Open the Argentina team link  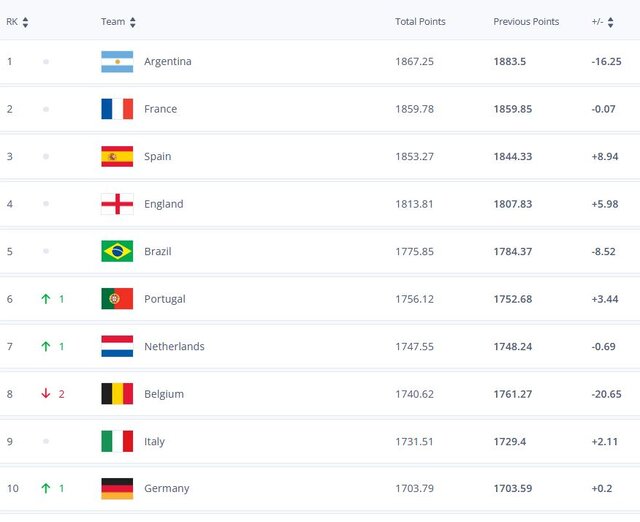[x=167, y=62]
